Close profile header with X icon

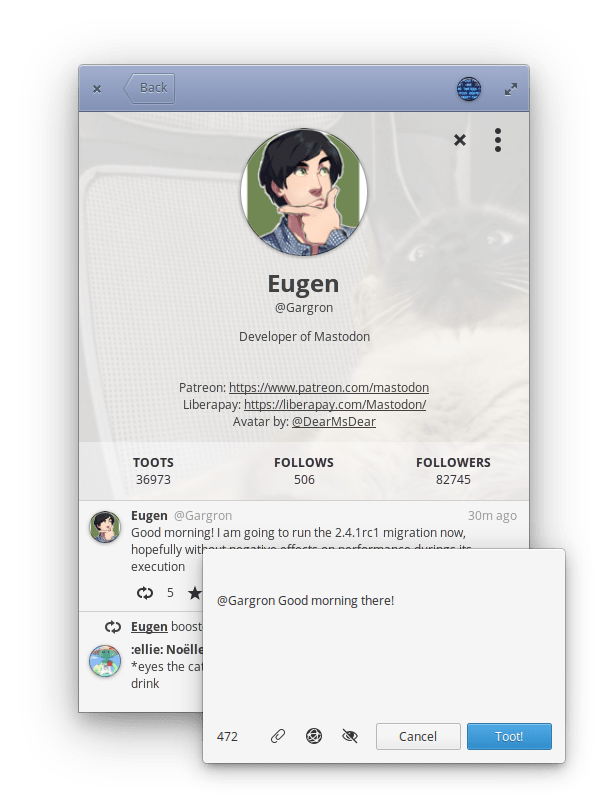460,140
